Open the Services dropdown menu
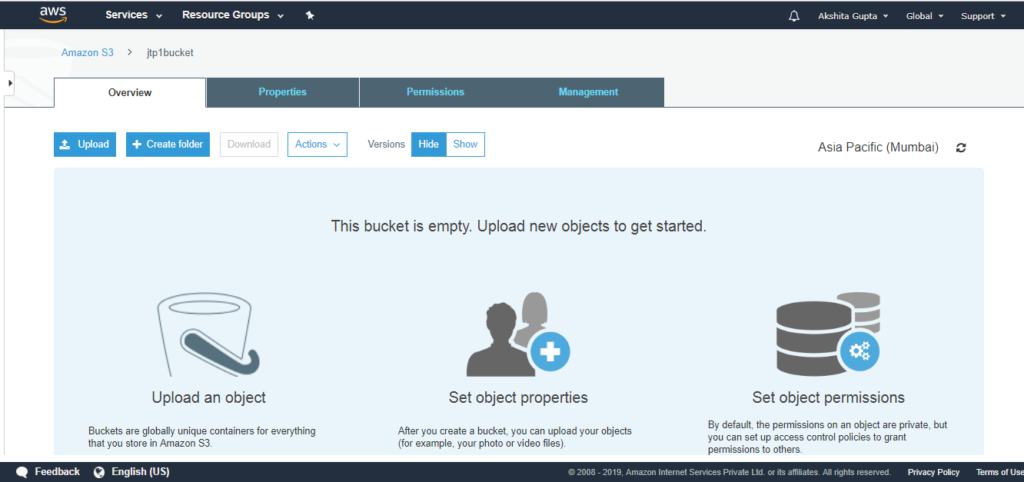The width and height of the screenshot is (1024, 482). (133, 16)
